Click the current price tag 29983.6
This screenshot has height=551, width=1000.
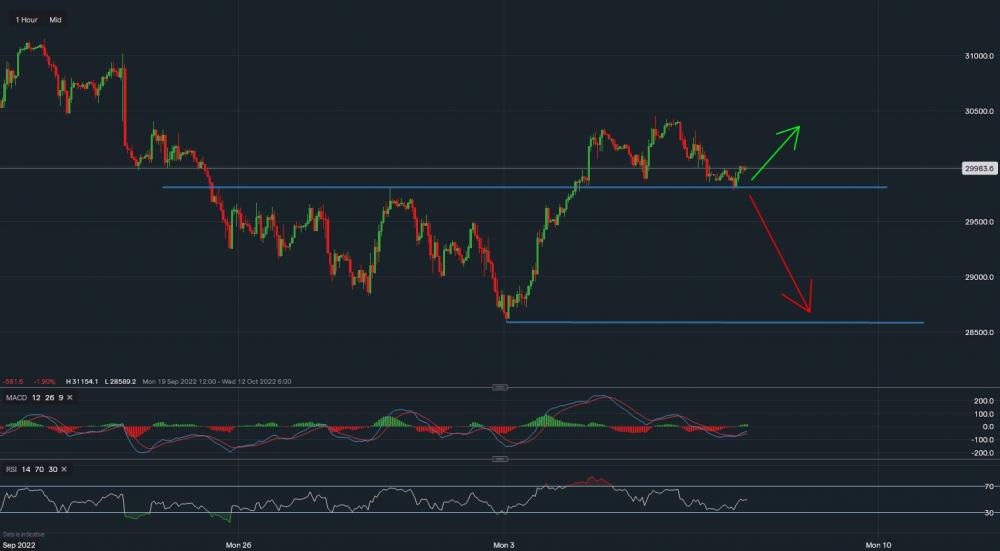coord(976,169)
